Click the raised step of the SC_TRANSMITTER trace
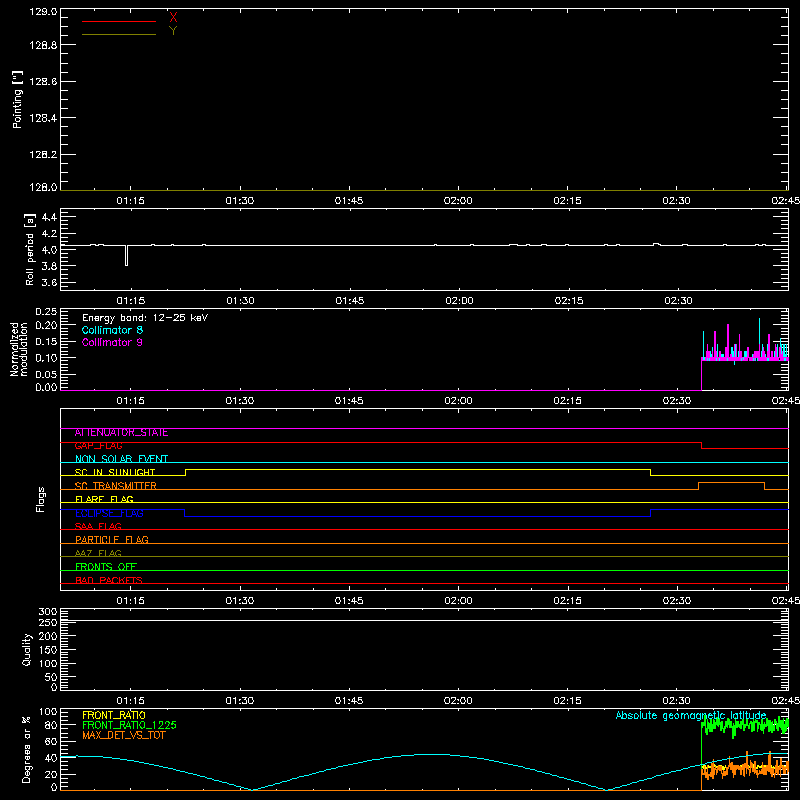The width and height of the screenshot is (800, 800). tap(731, 483)
